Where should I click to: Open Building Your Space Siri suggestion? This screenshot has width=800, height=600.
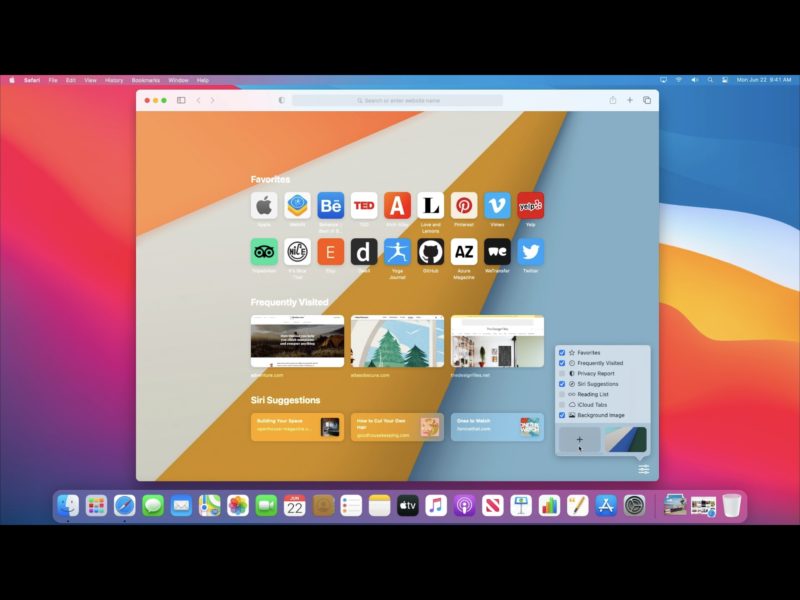297,427
